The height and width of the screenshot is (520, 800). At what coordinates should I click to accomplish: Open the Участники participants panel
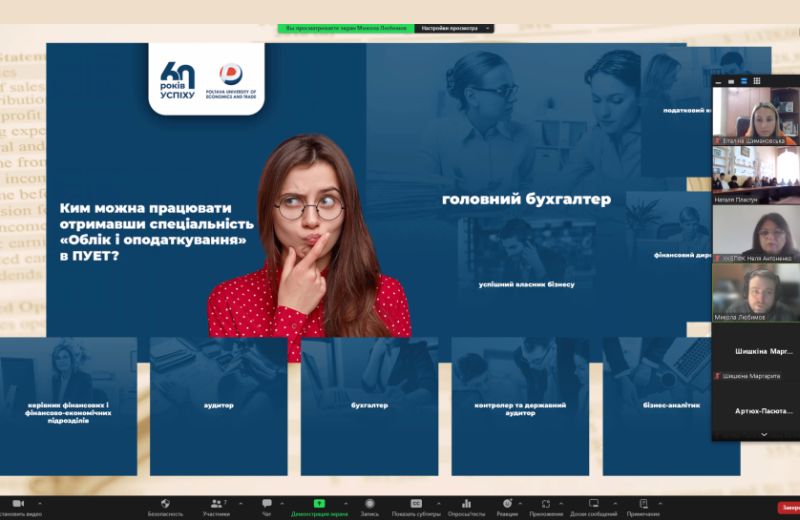pyautogui.click(x=216, y=503)
